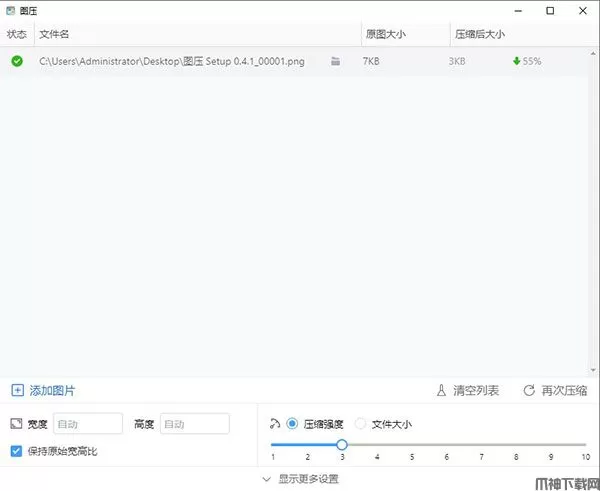Click the plus icon beside 添加图片

pyautogui.click(x=17, y=390)
